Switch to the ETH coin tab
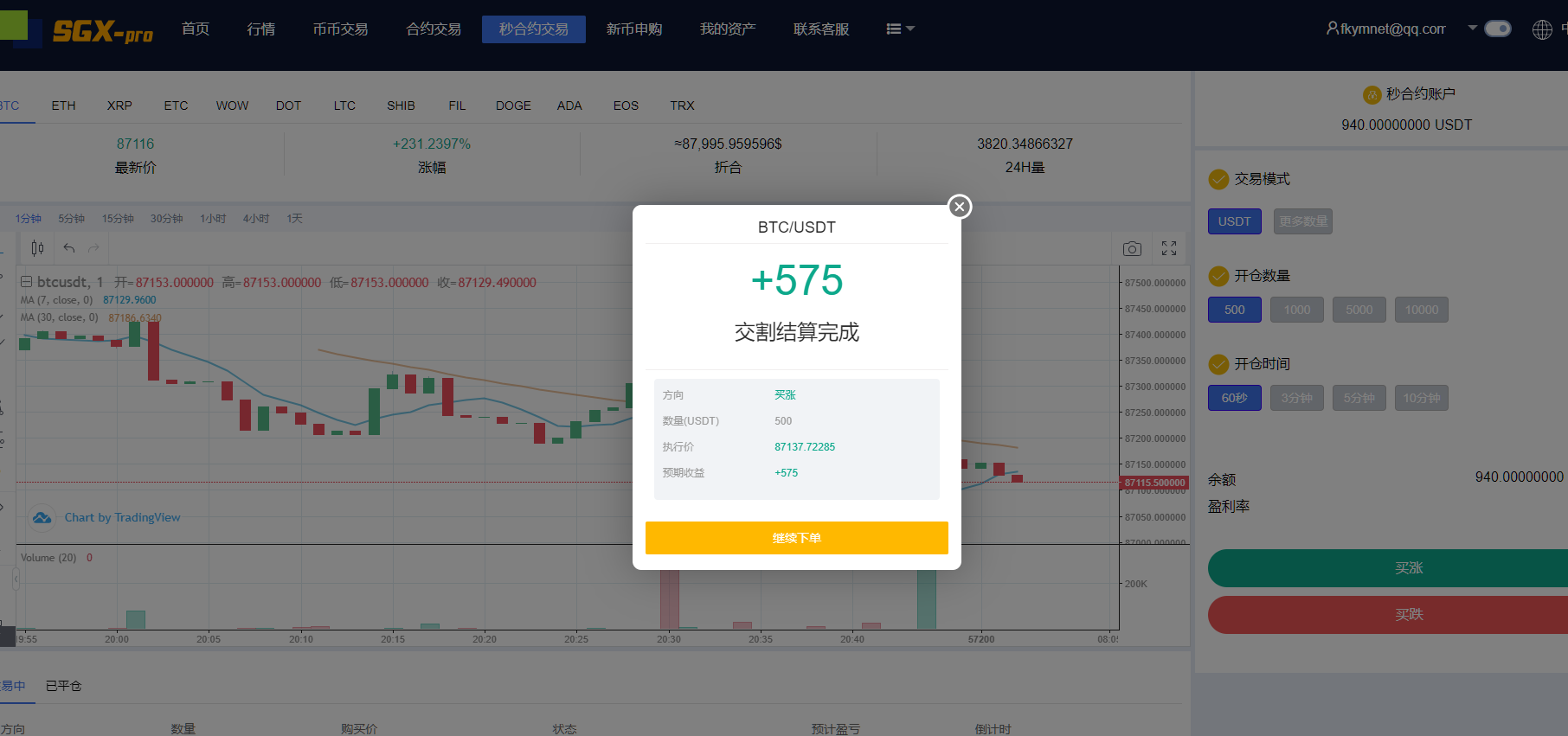Viewport: 1568px width, 736px height. pyautogui.click(x=63, y=106)
